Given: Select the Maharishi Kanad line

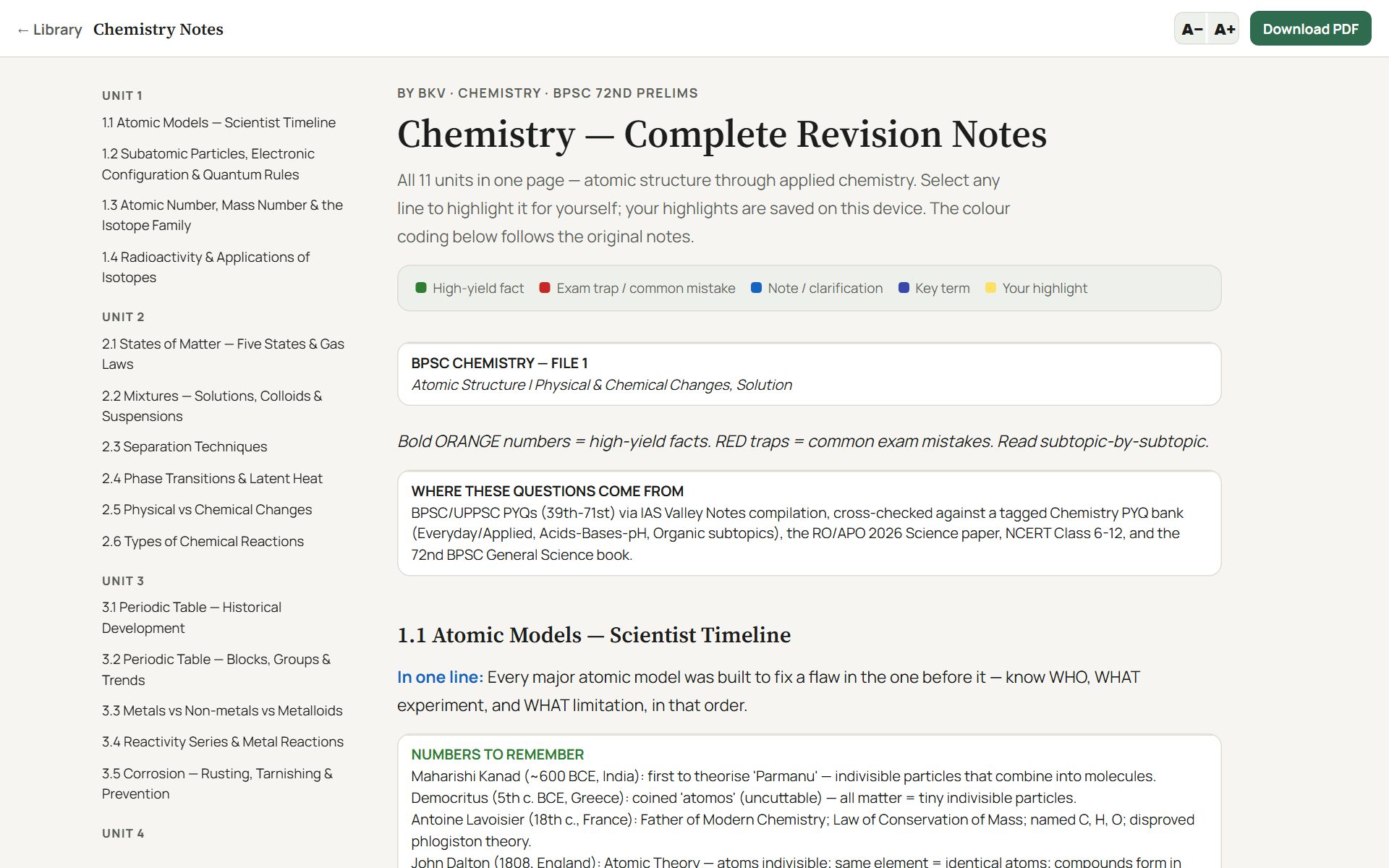Looking at the screenshot, I should [x=783, y=776].
